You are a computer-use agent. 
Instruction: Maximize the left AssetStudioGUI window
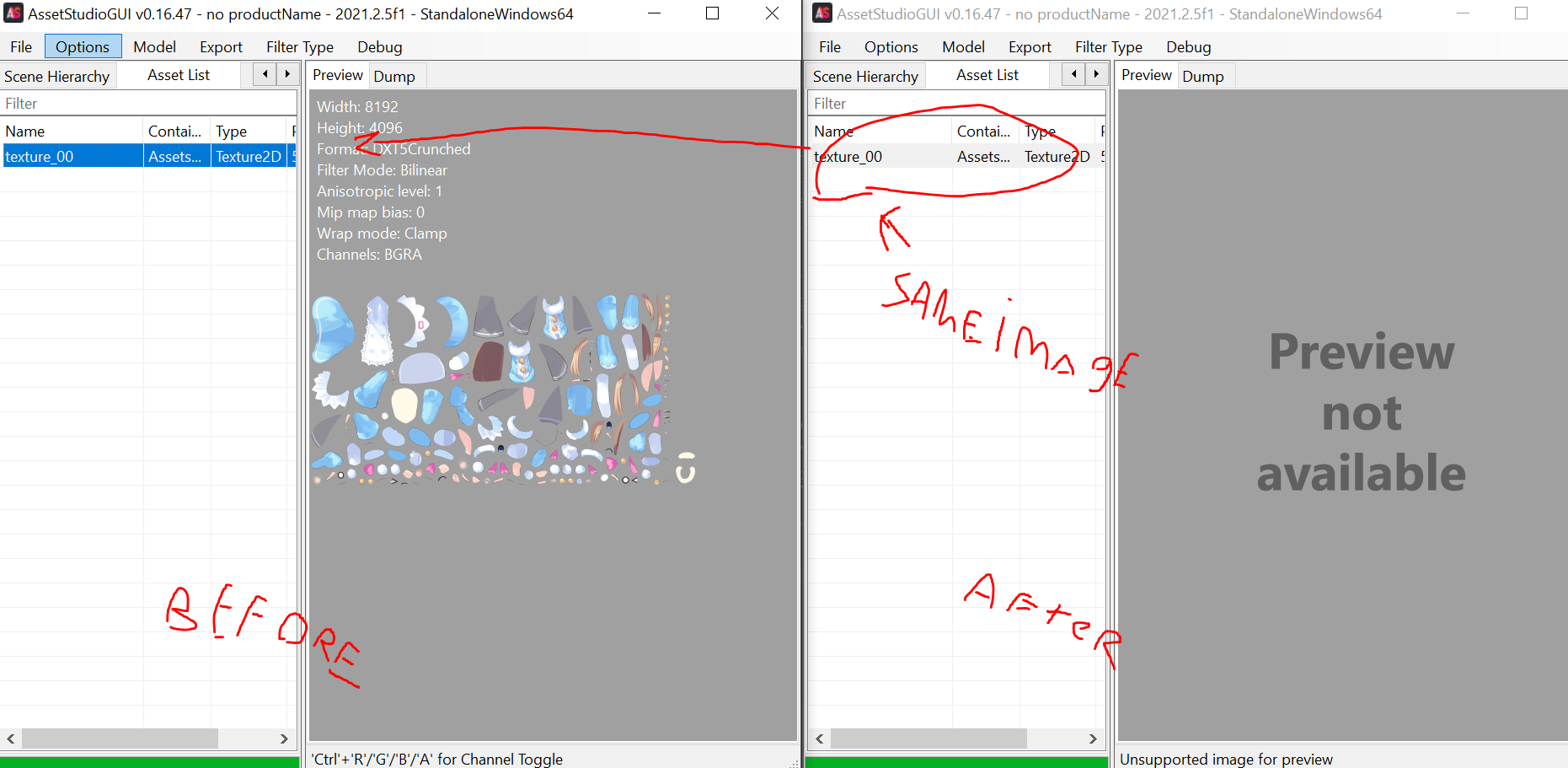point(712,13)
